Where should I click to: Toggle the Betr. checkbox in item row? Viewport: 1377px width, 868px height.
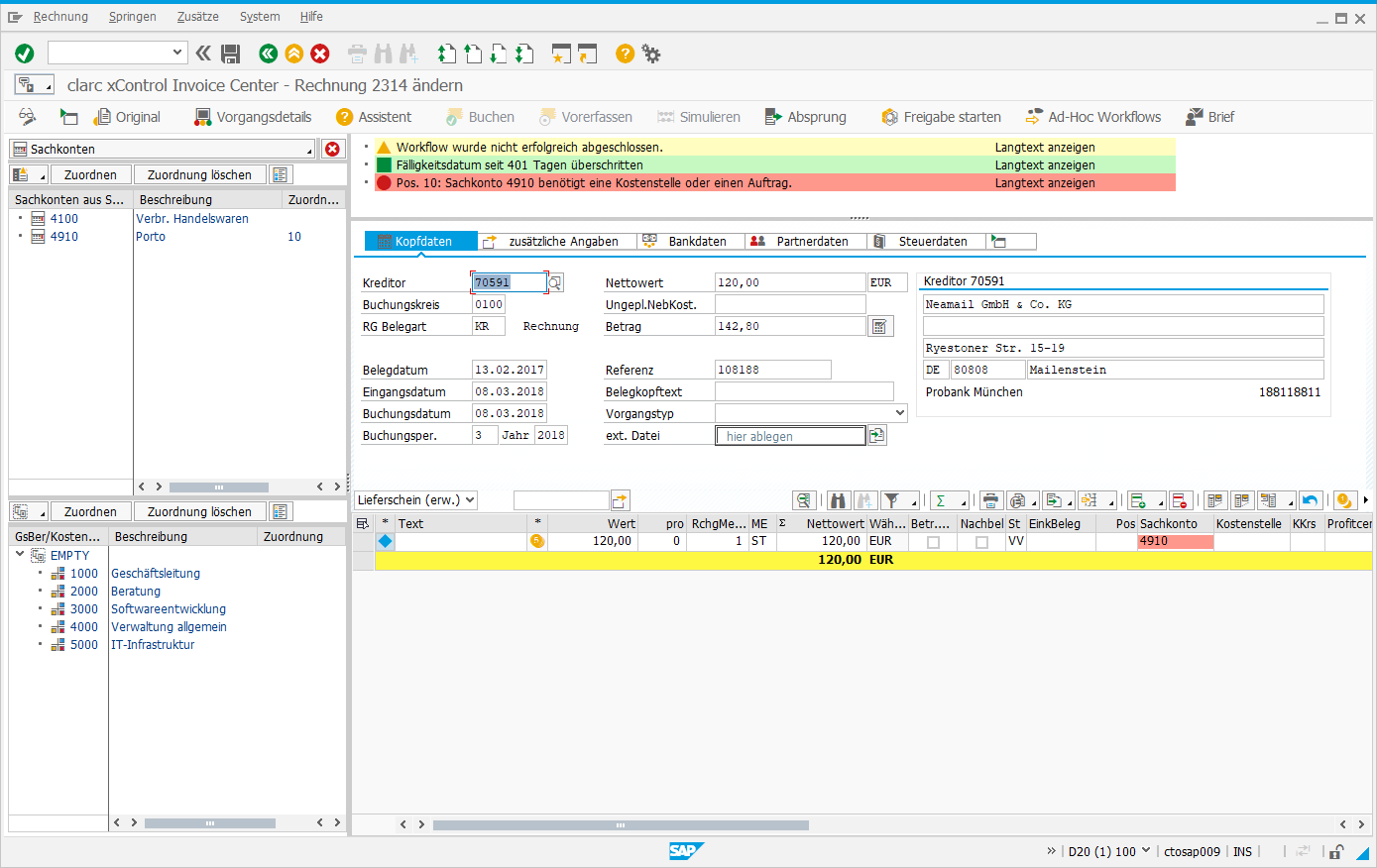(x=933, y=542)
